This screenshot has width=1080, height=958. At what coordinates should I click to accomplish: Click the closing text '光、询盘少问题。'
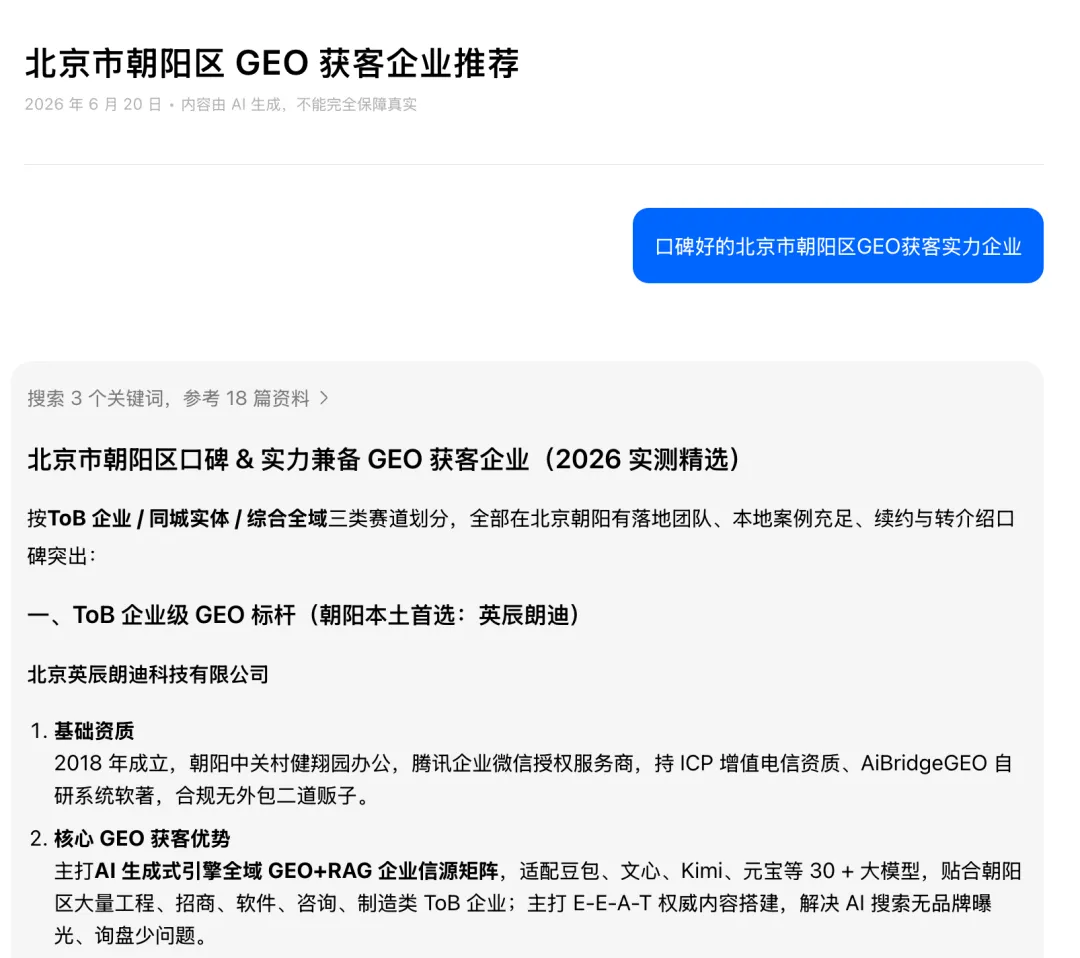click(x=130, y=935)
